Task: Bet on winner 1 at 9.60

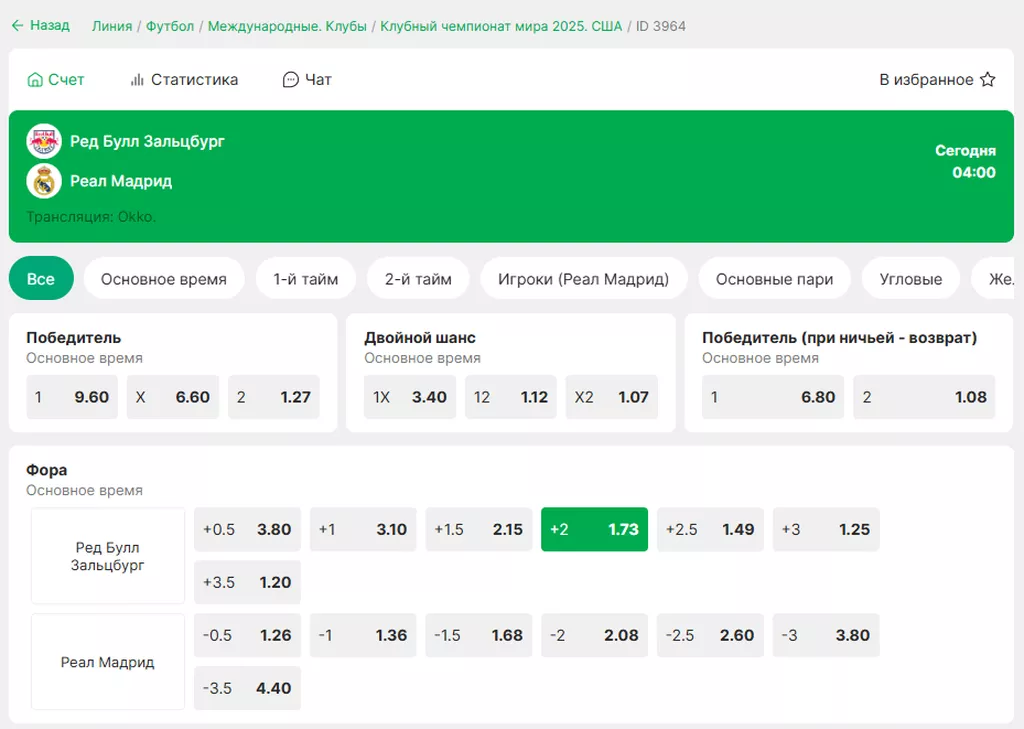Action: coord(72,397)
